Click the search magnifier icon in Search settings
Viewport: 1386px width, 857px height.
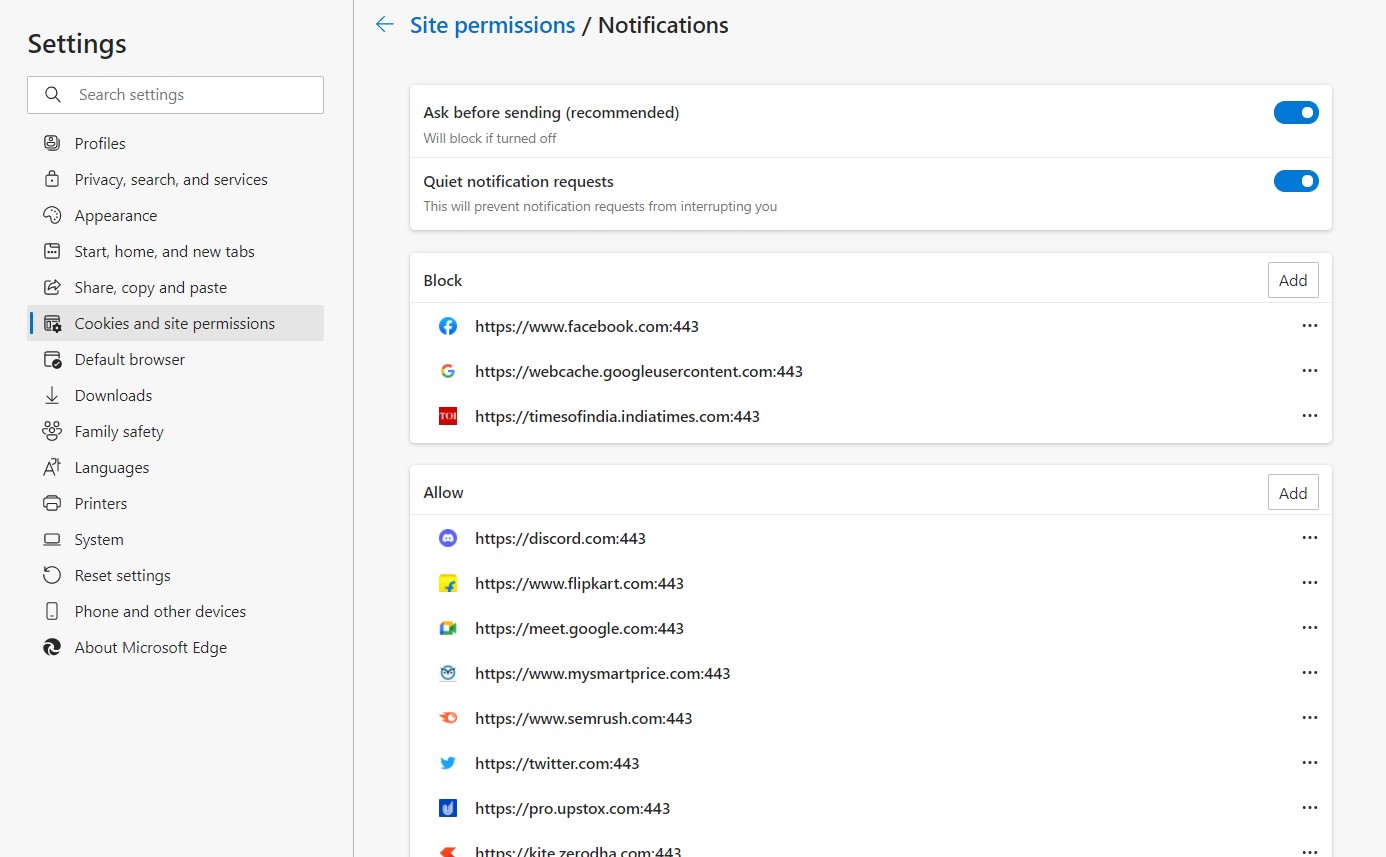pyautogui.click(x=53, y=95)
